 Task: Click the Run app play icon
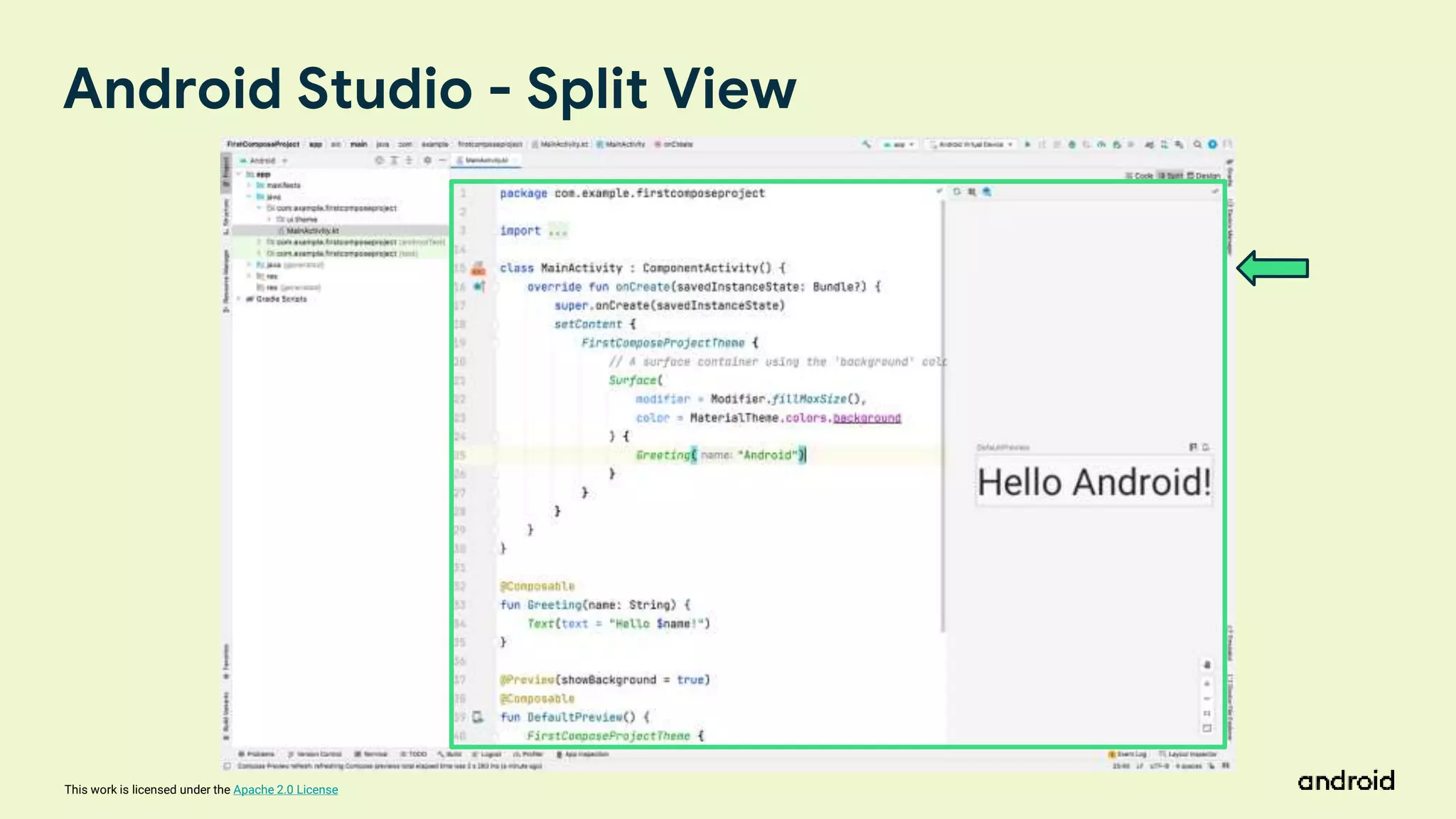coord(1027,144)
